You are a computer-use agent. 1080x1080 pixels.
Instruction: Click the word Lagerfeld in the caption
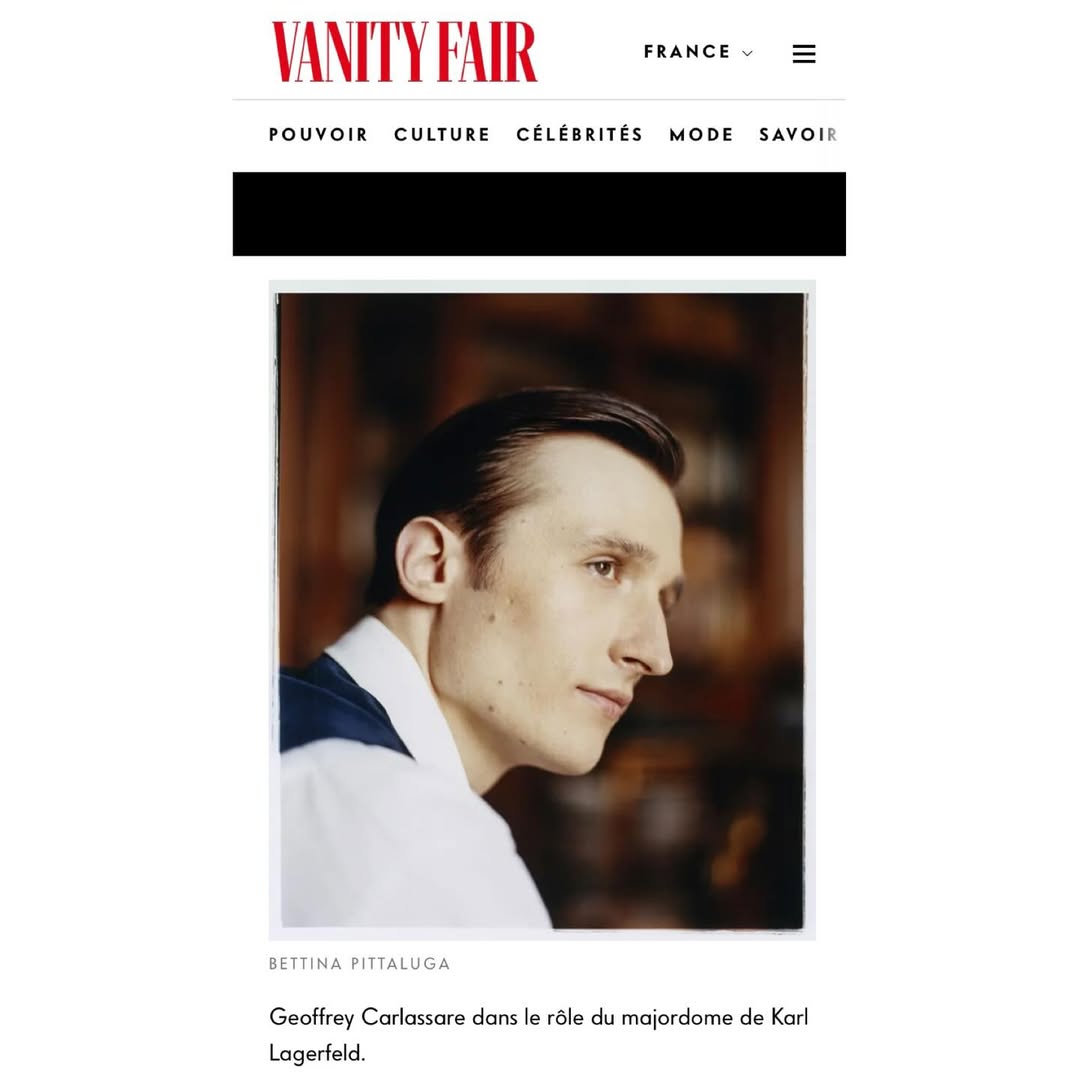pos(316,1054)
